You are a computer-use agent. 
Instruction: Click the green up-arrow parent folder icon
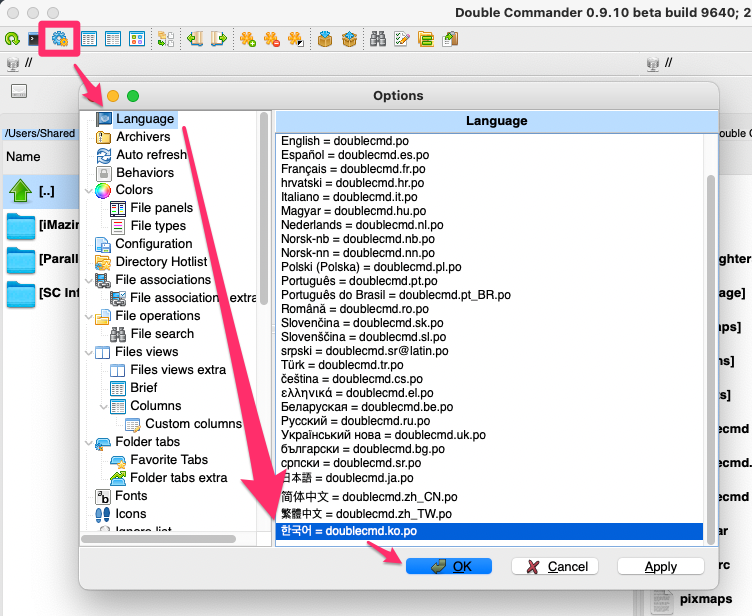21,191
